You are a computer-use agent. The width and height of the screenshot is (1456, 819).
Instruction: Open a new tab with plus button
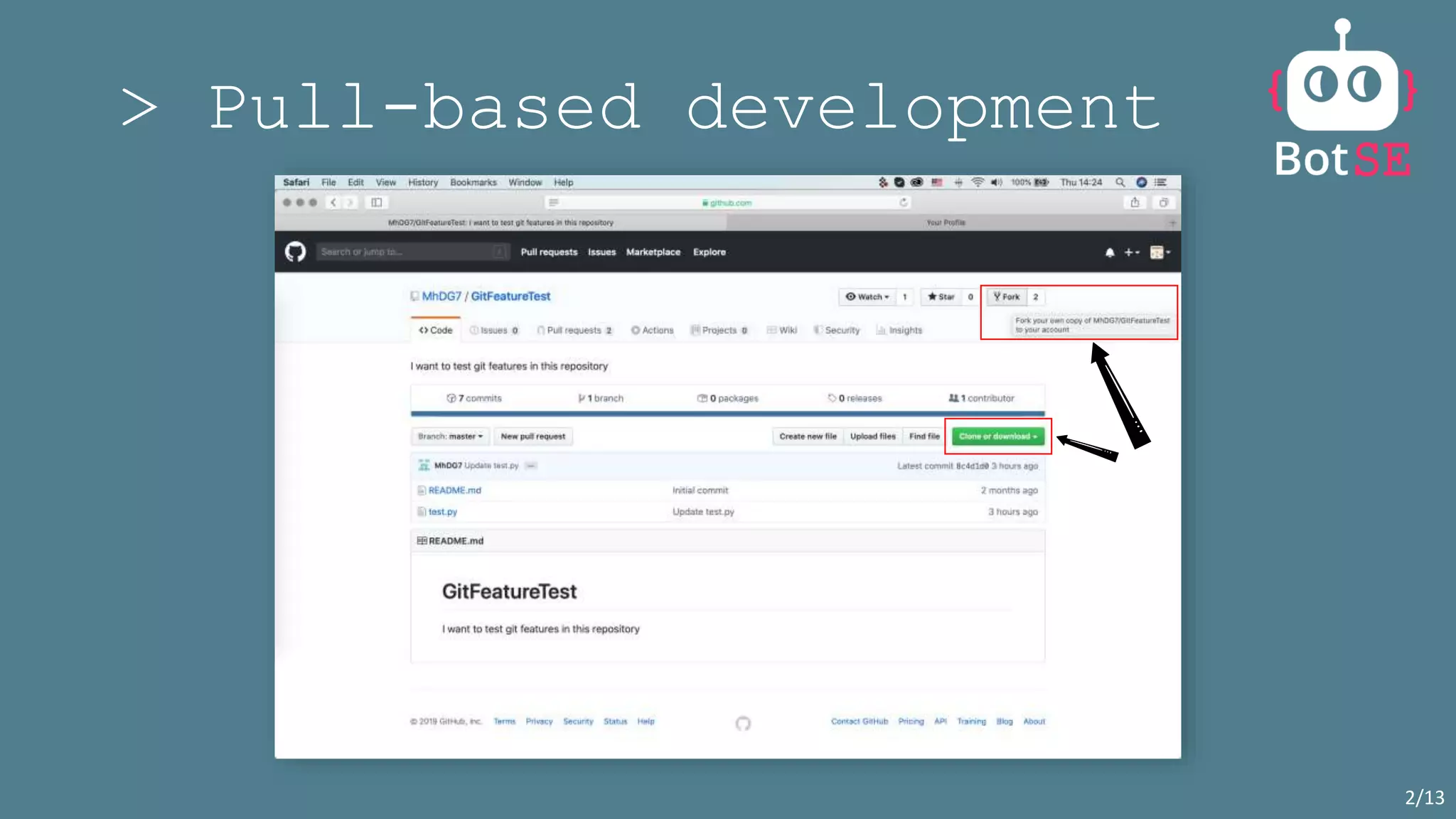[x=1172, y=223]
